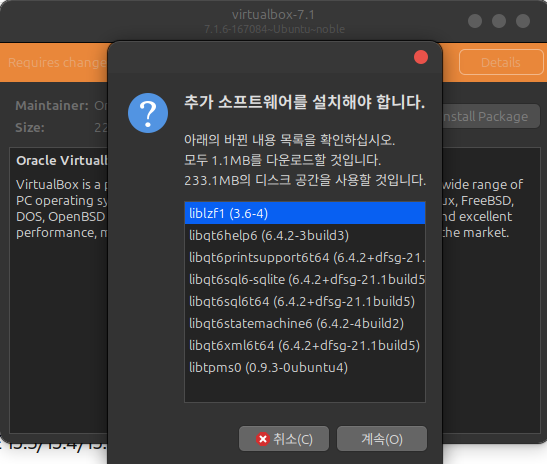Select libqt6sql6t64 package row
The image size is (547, 464).
click(x=305, y=301)
